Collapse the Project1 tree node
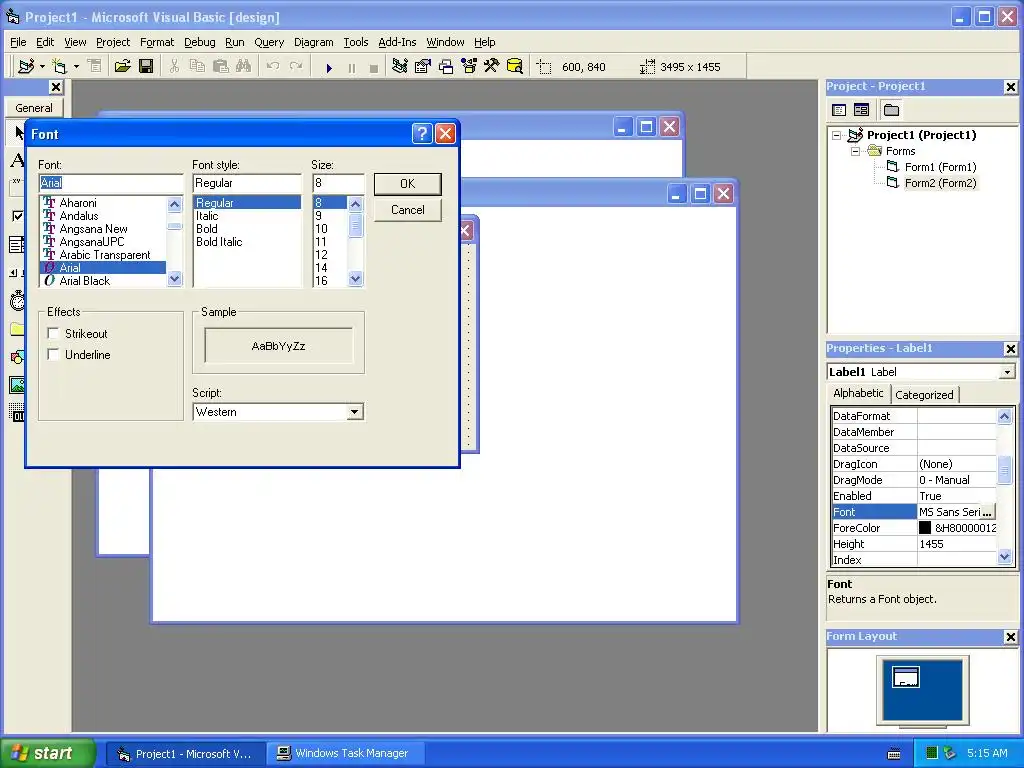 click(837, 135)
